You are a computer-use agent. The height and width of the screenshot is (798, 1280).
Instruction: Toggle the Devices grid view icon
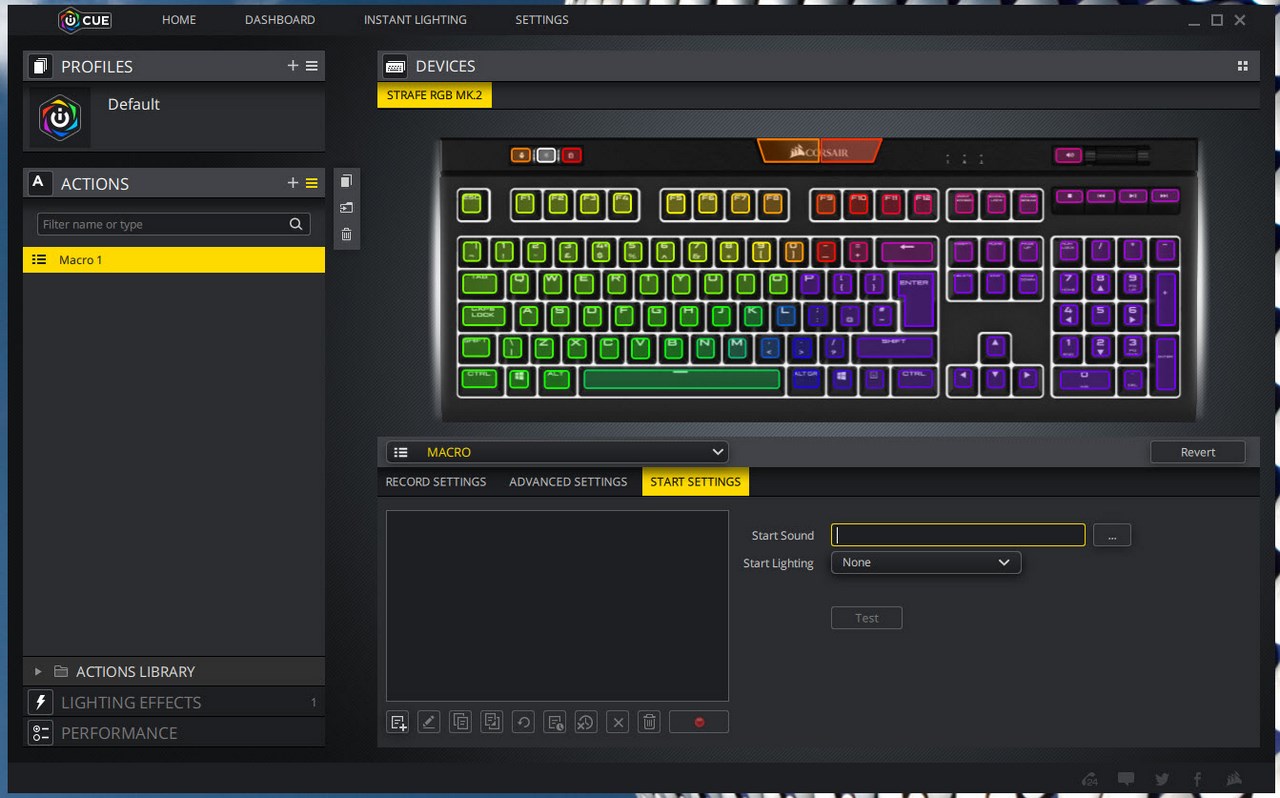click(1242, 66)
